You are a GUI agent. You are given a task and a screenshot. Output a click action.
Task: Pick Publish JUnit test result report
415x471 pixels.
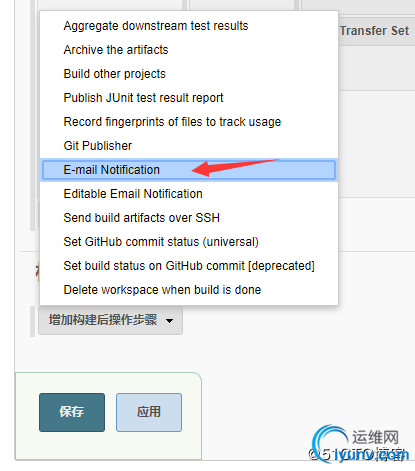(x=189, y=98)
